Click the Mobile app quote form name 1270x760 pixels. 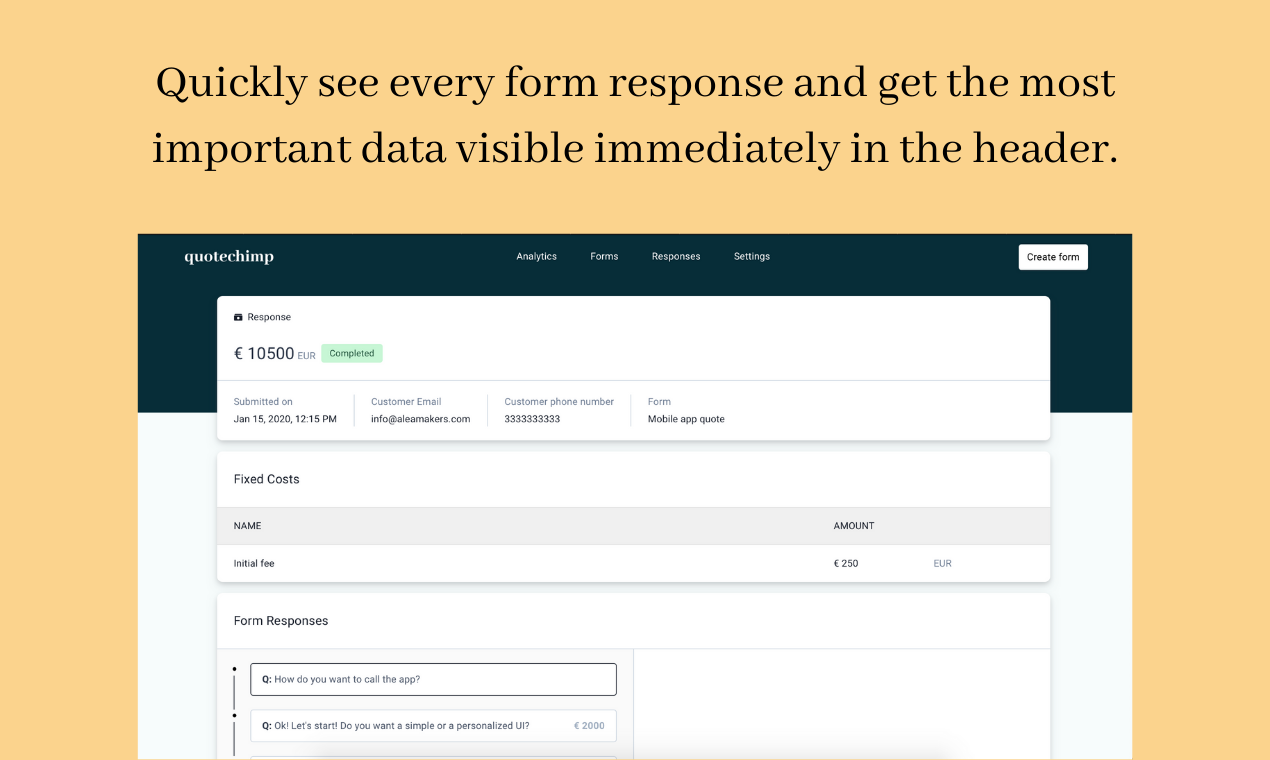(x=686, y=419)
